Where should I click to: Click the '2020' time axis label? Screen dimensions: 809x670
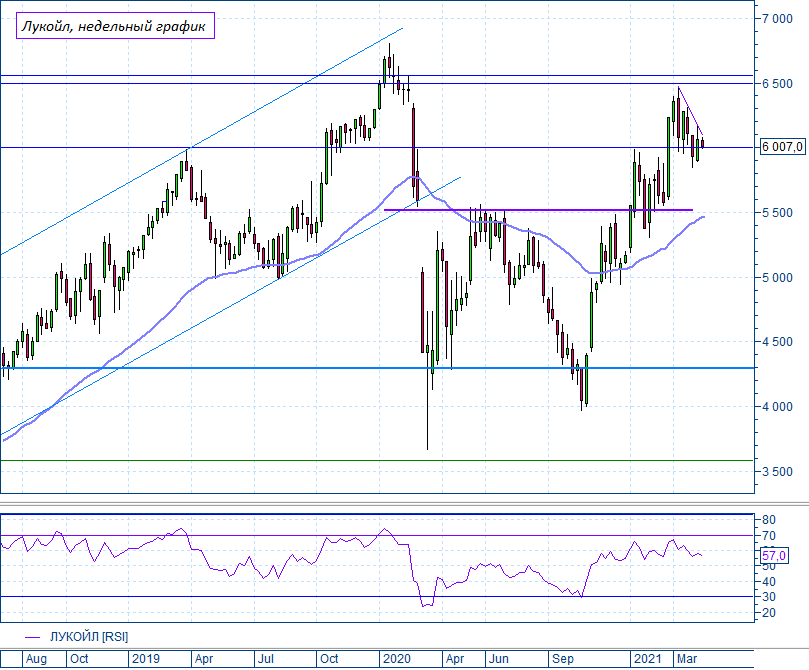(x=397, y=659)
